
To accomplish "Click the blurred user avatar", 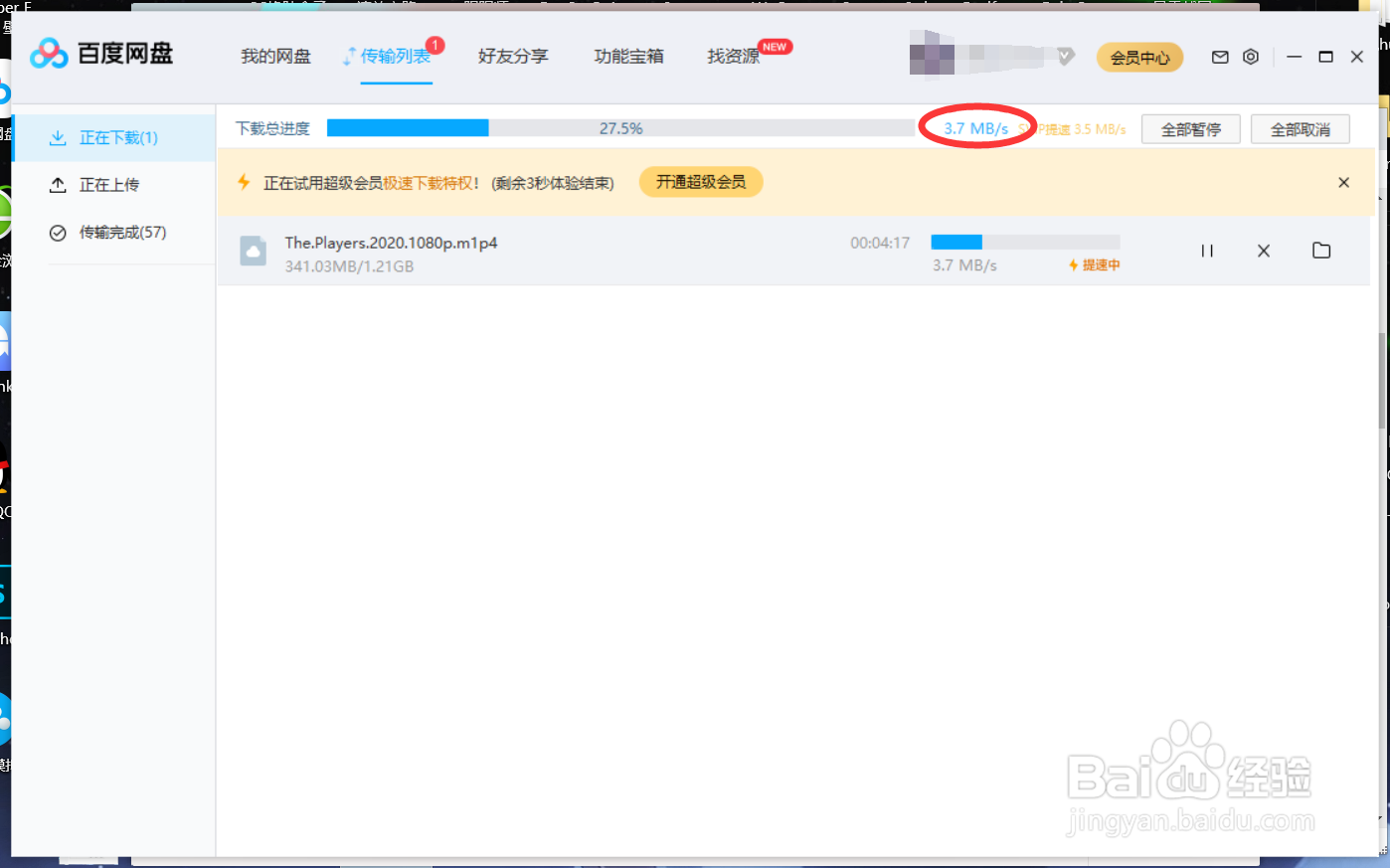I will [932, 53].
